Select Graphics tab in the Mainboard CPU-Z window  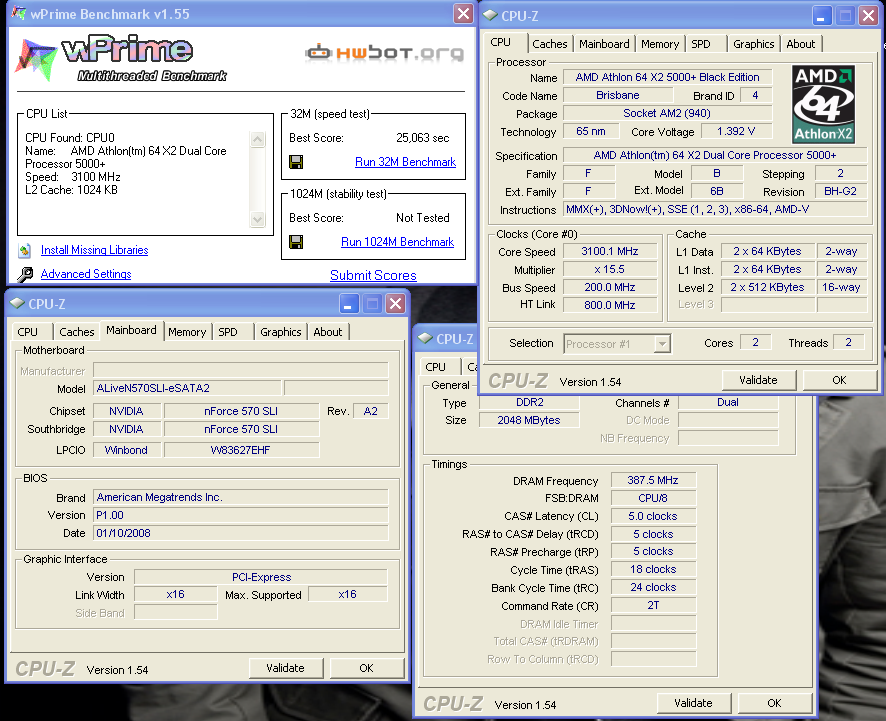click(281, 332)
